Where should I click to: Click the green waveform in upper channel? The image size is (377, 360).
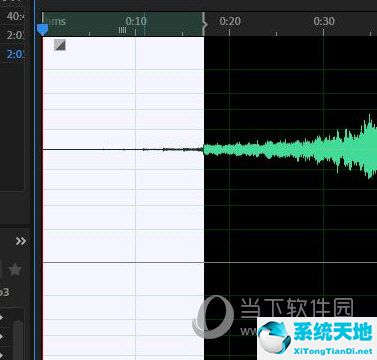point(290,148)
